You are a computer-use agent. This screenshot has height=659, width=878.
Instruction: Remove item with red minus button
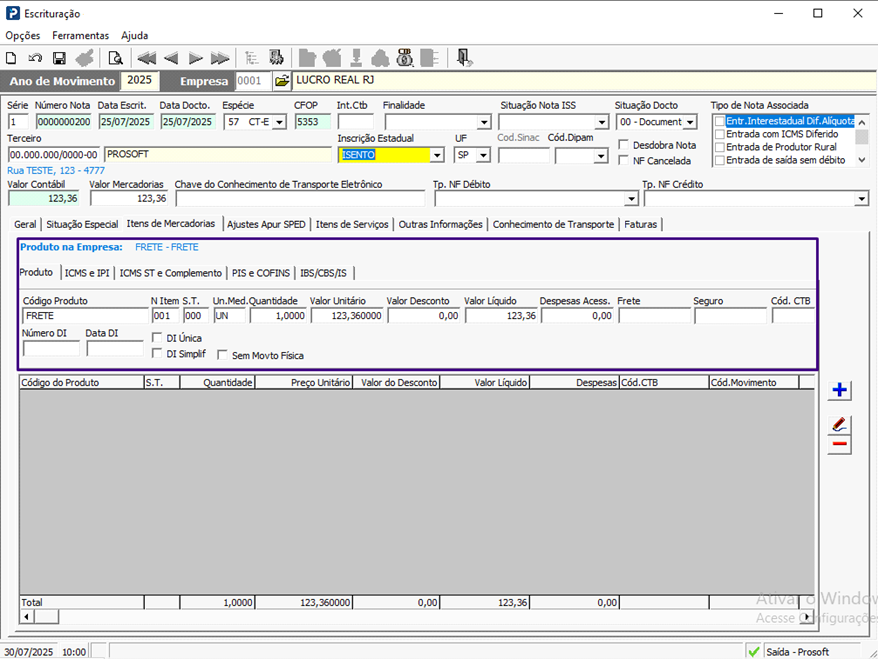click(x=840, y=444)
